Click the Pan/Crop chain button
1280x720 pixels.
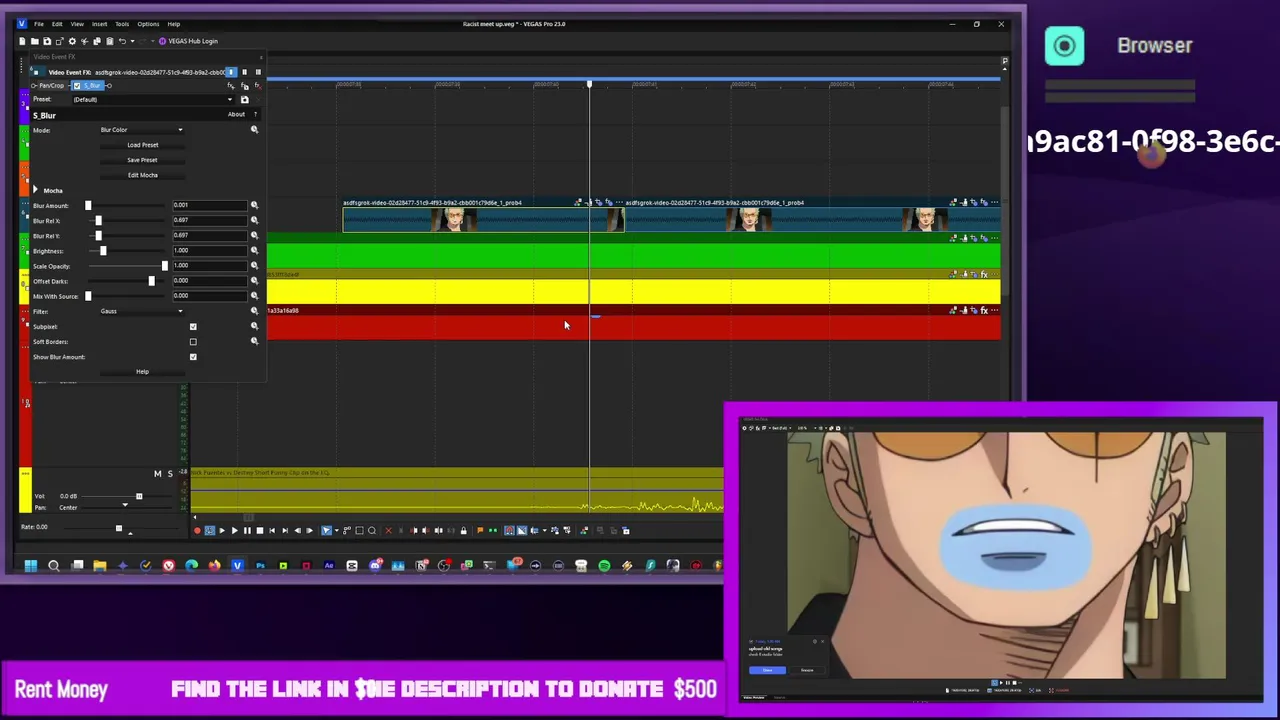coord(51,86)
